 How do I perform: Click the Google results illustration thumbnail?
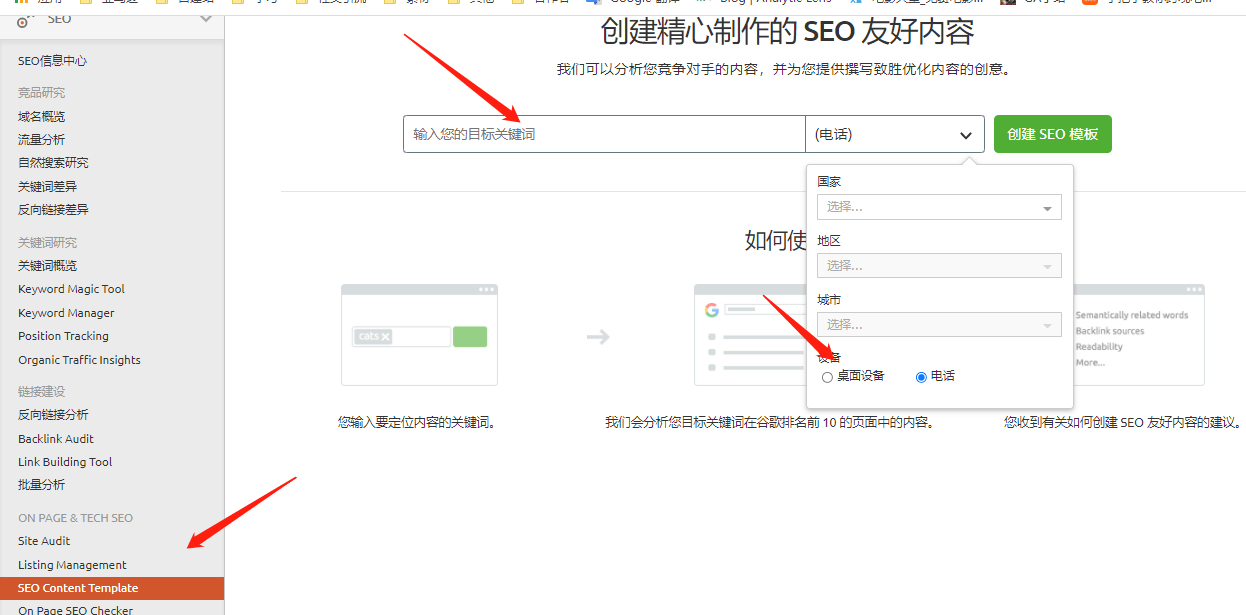(750, 335)
